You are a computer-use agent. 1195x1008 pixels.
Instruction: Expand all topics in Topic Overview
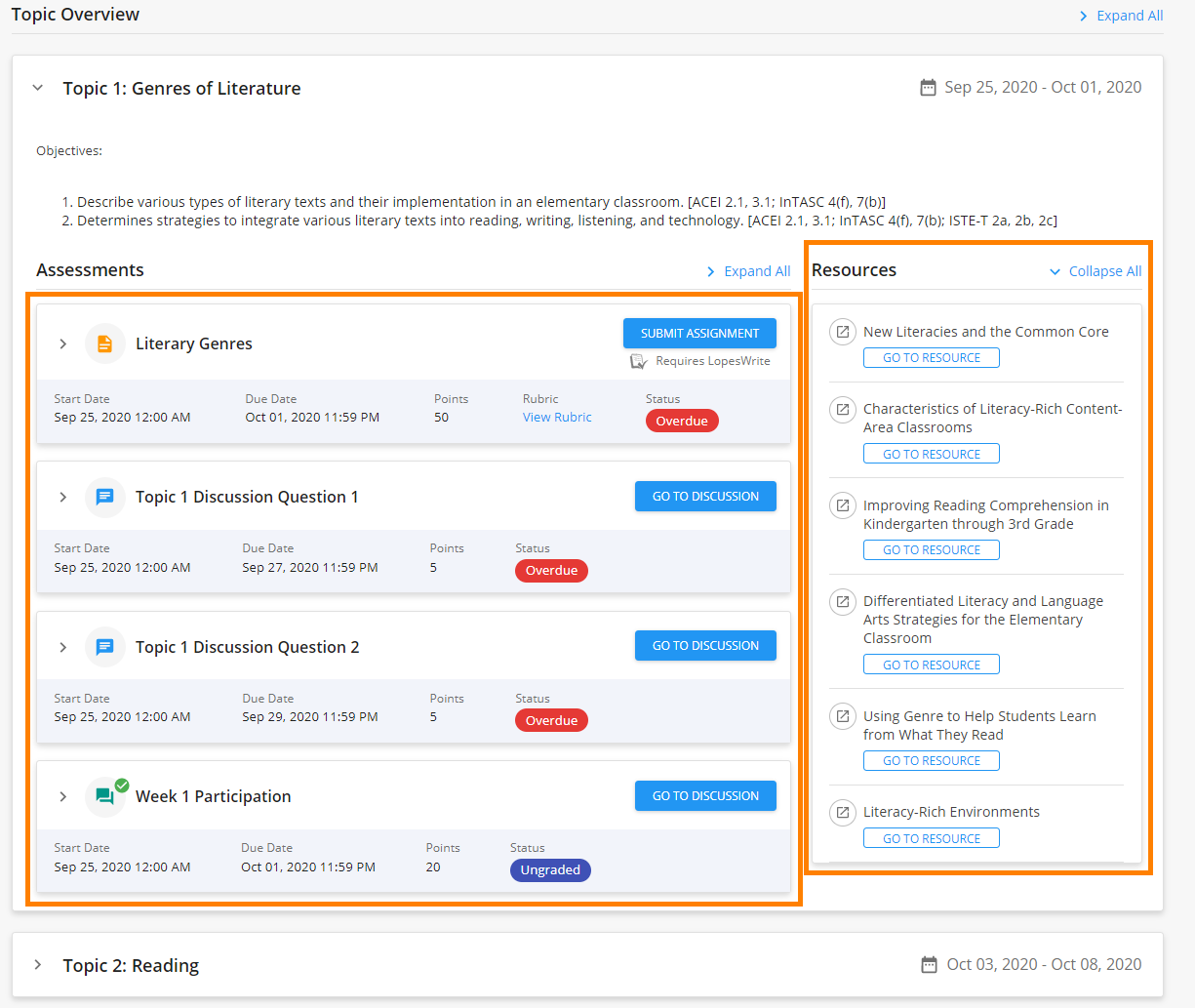click(x=1121, y=16)
